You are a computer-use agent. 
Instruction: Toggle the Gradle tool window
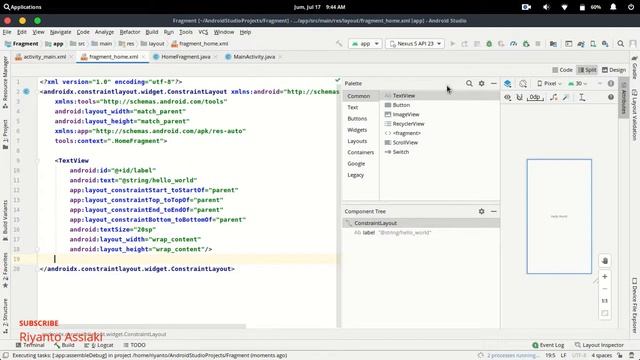pos(635,68)
